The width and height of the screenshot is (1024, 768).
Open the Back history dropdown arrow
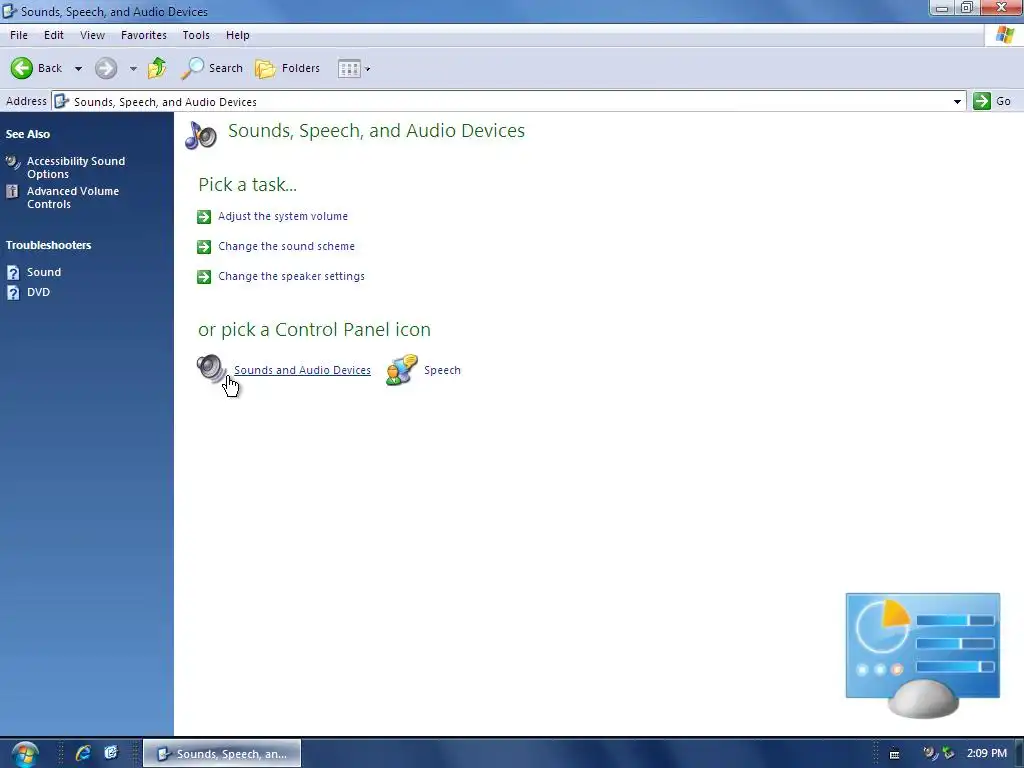78,69
